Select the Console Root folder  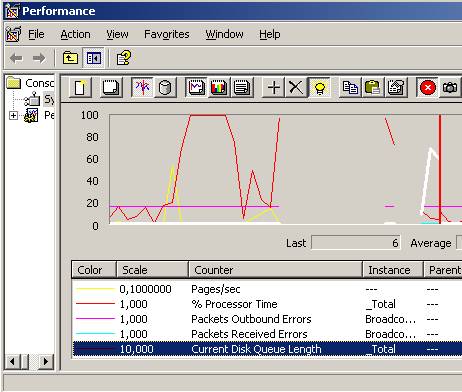point(30,83)
